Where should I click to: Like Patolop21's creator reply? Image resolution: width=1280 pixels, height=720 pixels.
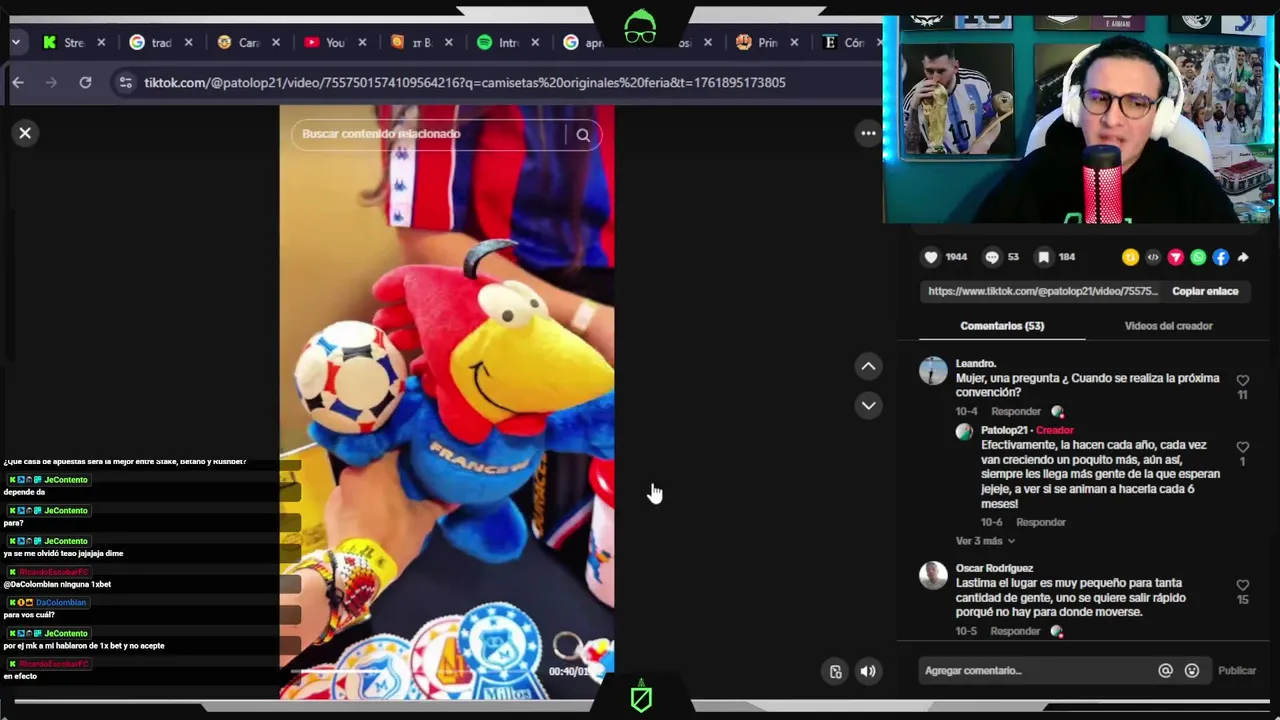(1242, 447)
